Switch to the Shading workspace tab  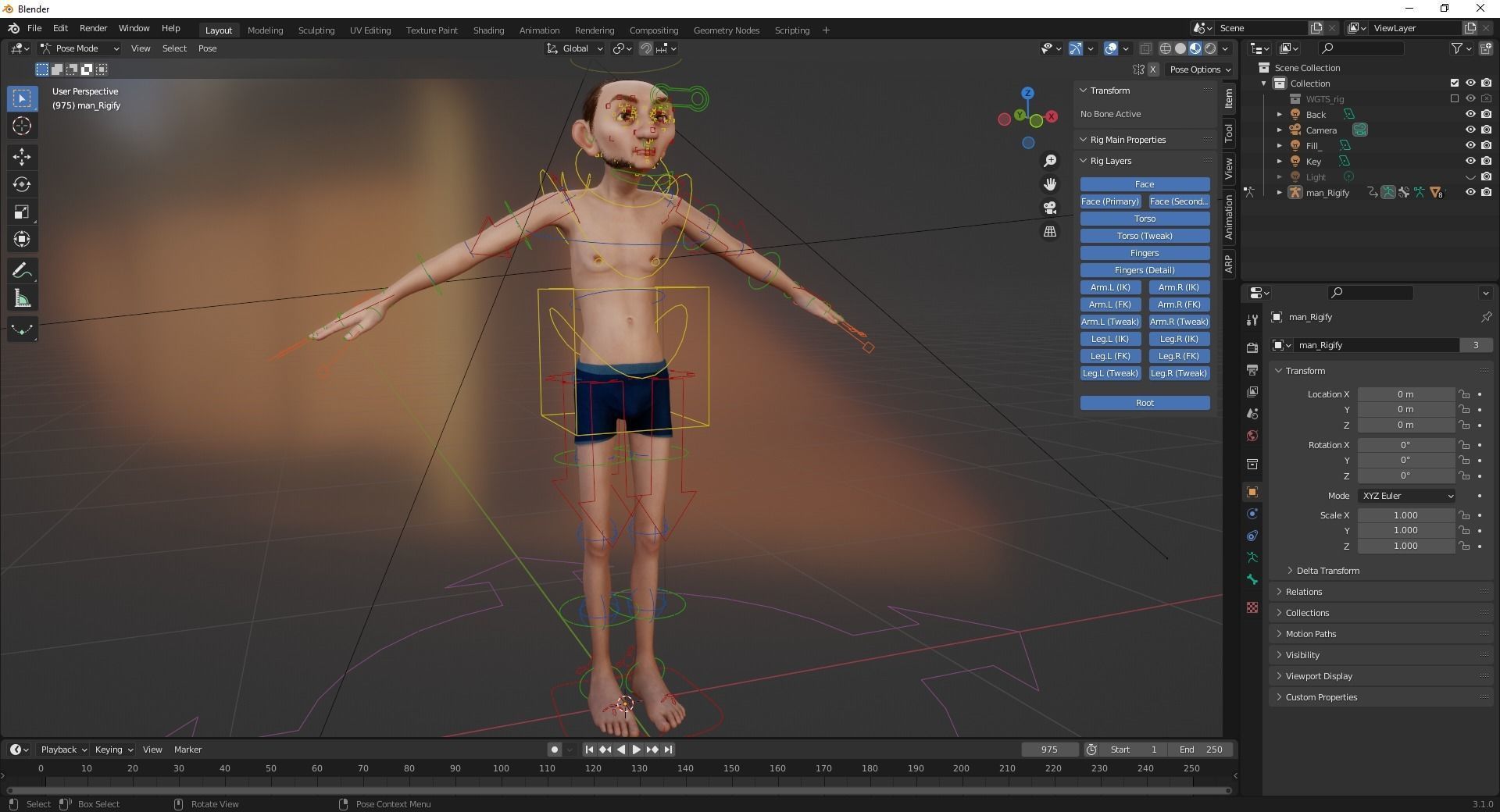[488, 30]
